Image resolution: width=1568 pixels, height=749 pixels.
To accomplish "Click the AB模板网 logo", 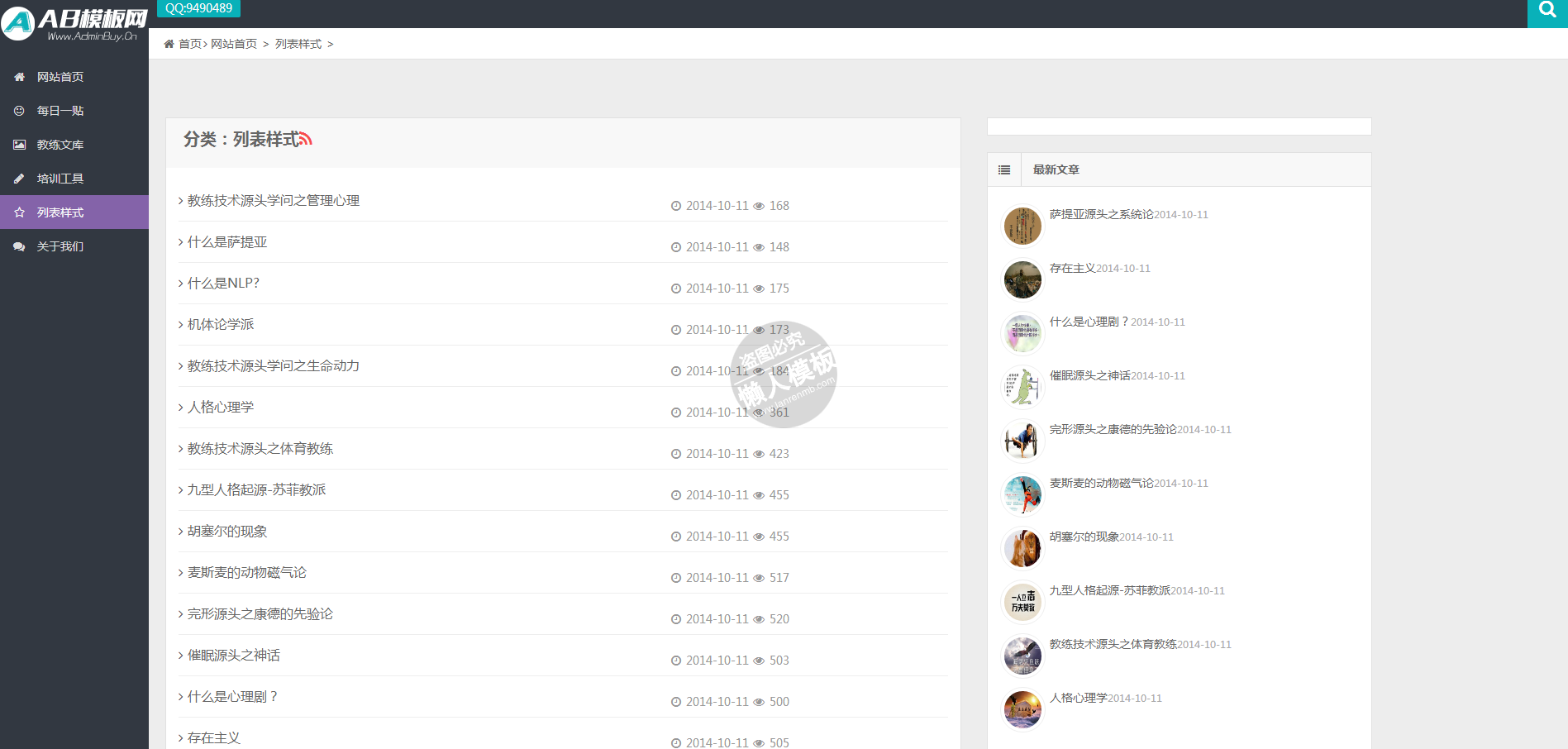I will 74,22.
